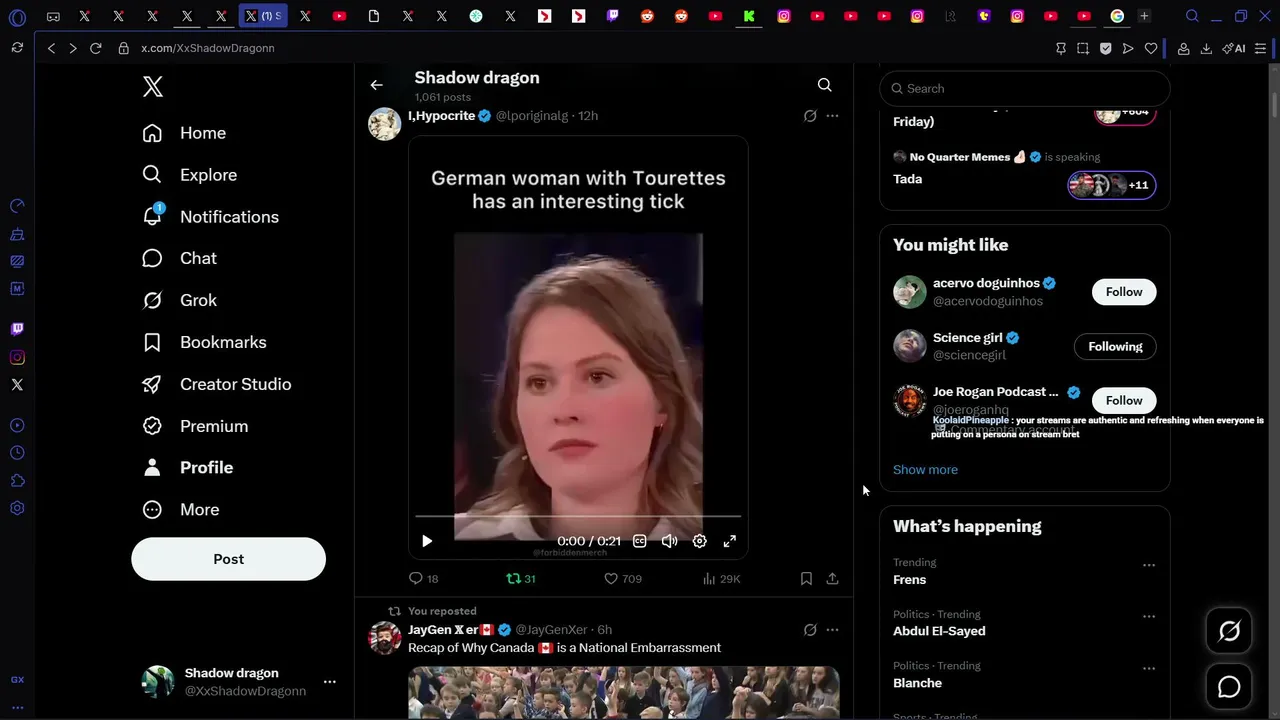The height and width of the screenshot is (720, 1280).
Task: Open options for the Frens trend
Action: (1149, 565)
